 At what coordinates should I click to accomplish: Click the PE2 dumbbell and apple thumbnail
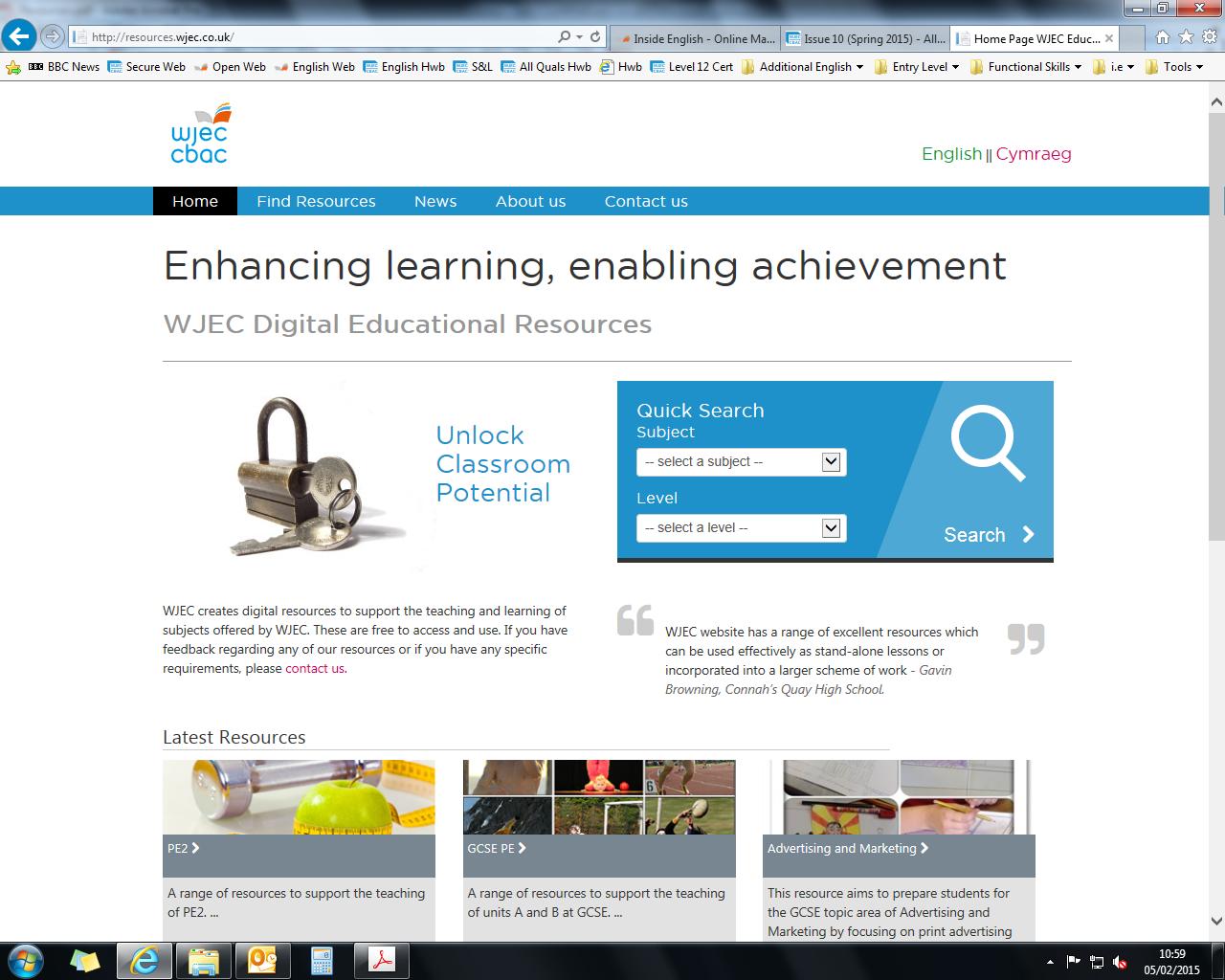click(x=299, y=797)
